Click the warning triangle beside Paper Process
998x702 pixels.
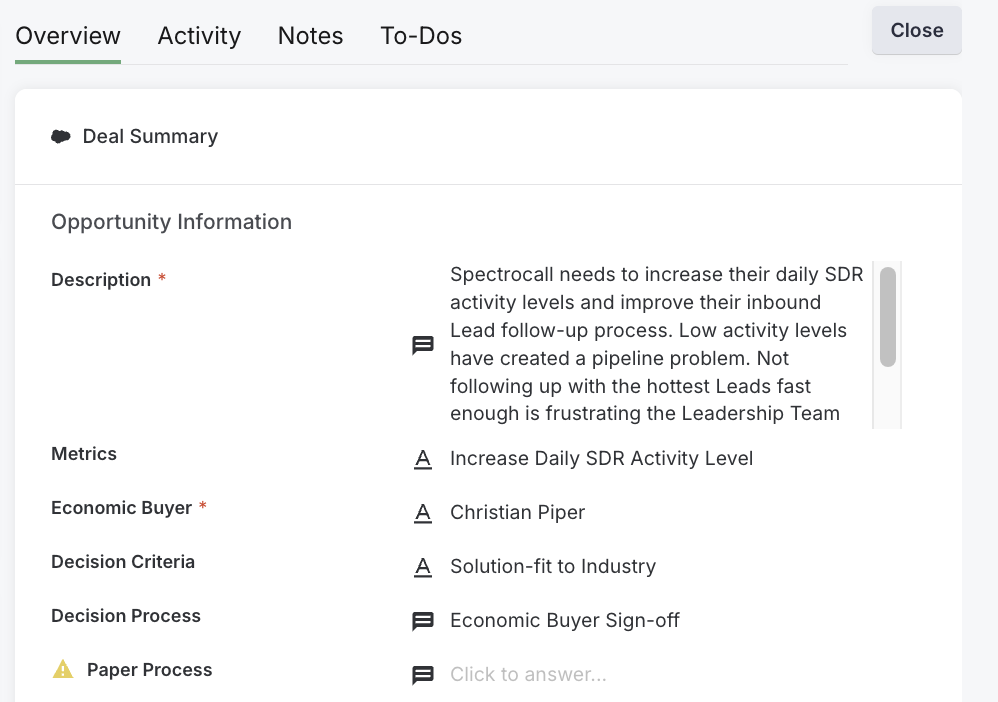61,669
